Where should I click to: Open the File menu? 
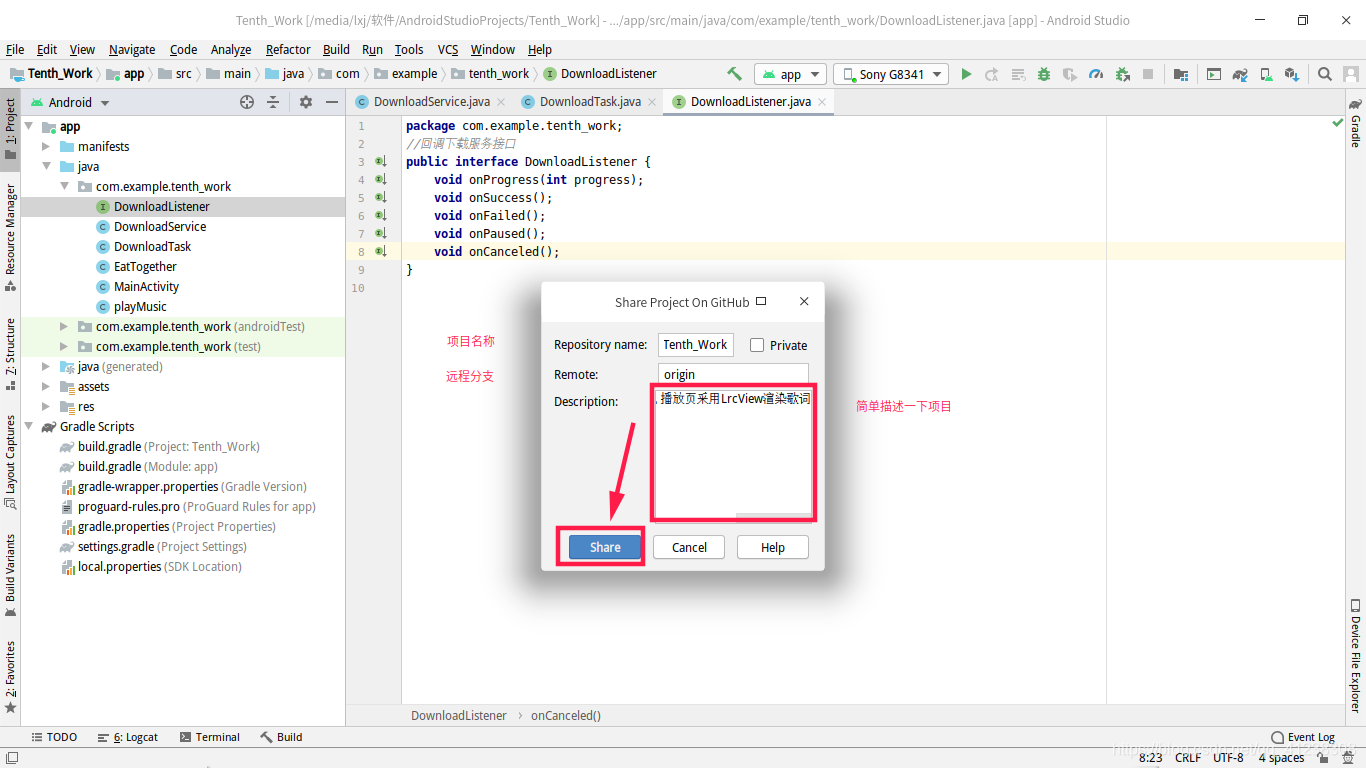pyautogui.click(x=15, y=49)
